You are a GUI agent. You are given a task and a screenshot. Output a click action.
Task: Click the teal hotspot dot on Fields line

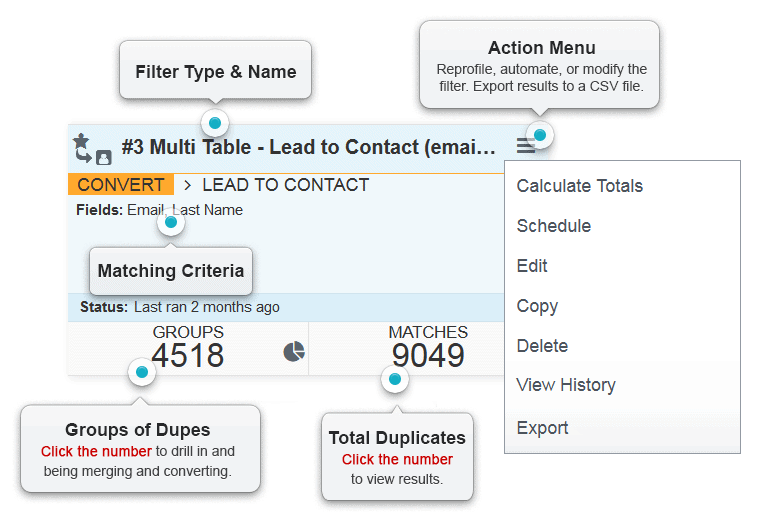[171, 222]
